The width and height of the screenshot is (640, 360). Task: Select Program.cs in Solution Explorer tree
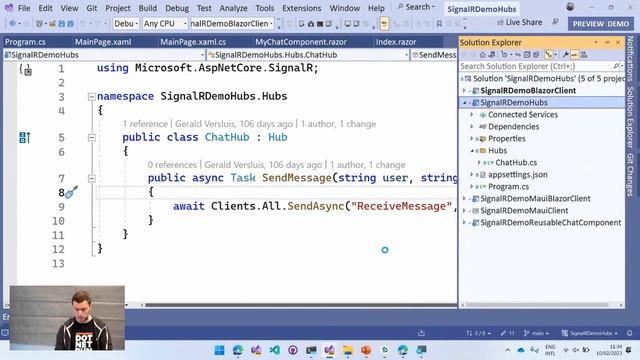508,187
